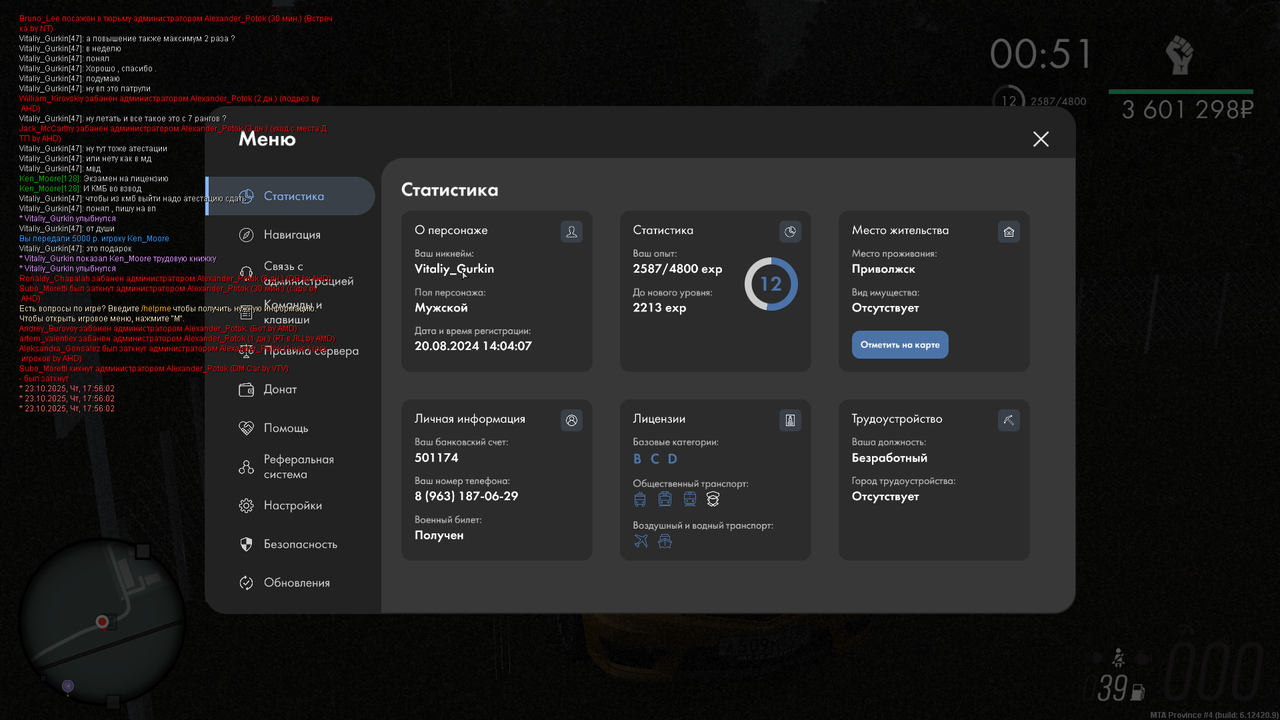Image resolution: width=1280 pixels, height=720 pixels.
Task: Click the level 12 progress ring
Action: pos(770,284)
